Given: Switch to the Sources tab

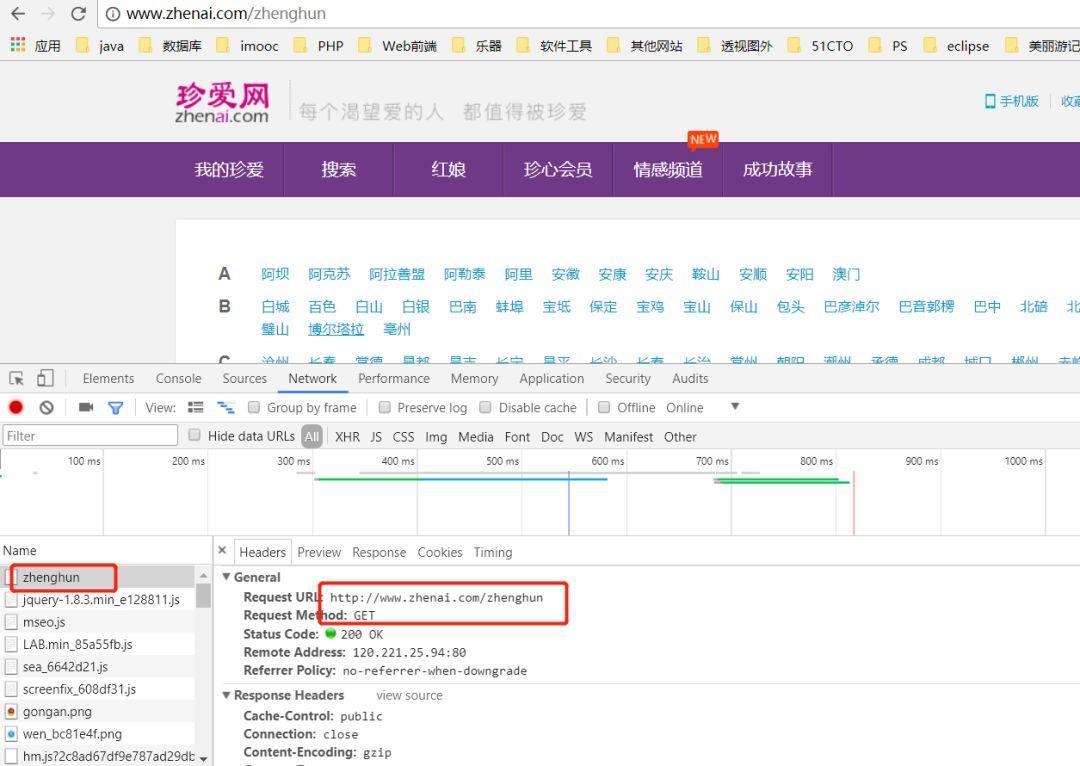Looking at the screenshot, I should point(245,378).
